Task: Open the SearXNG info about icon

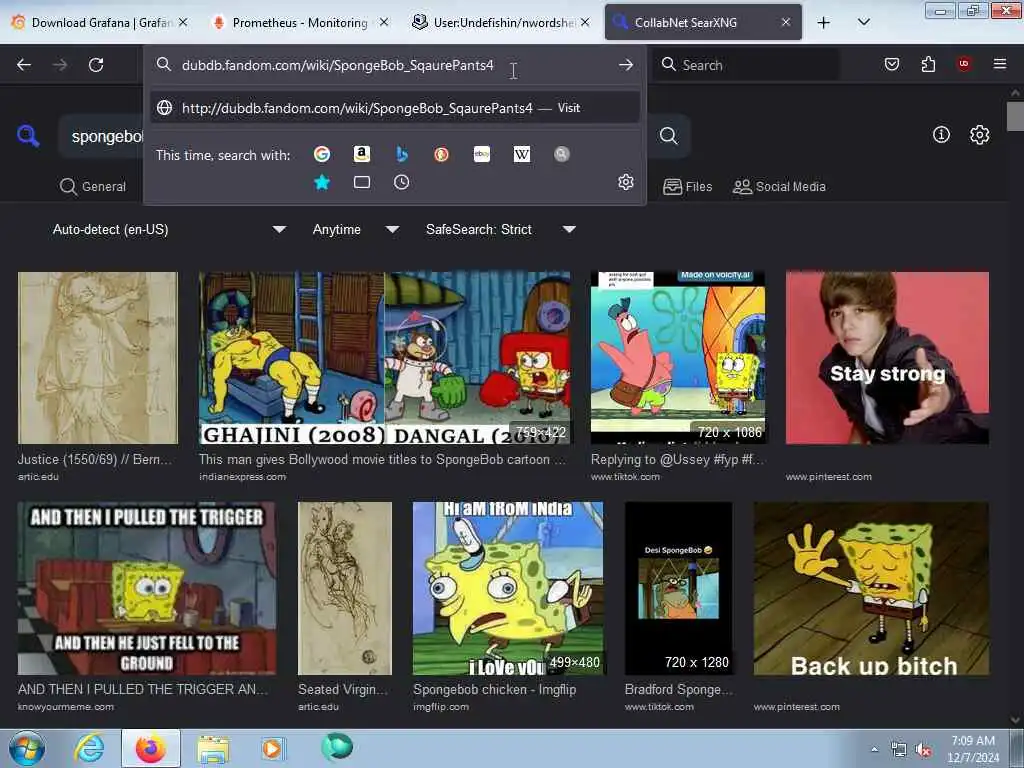Action: coord(941,135)
